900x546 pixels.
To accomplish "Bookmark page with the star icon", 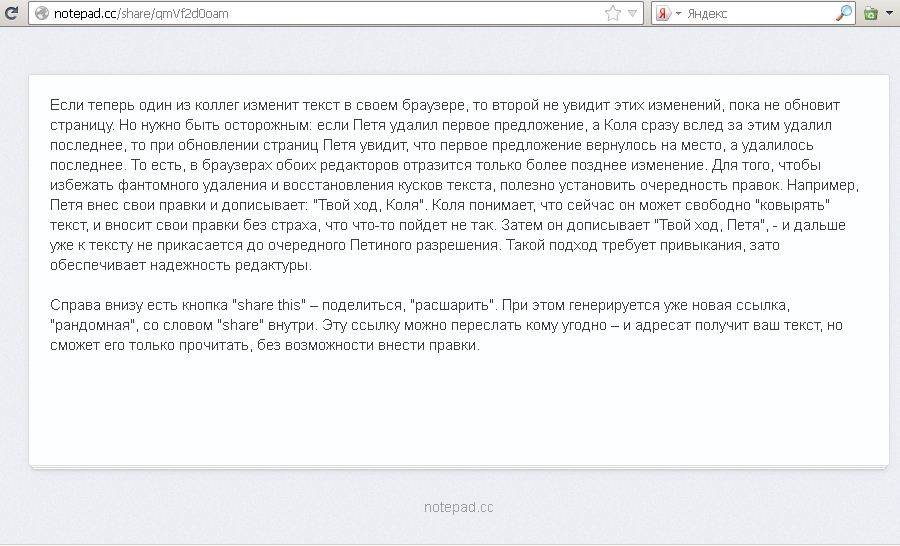I will 612,13.
